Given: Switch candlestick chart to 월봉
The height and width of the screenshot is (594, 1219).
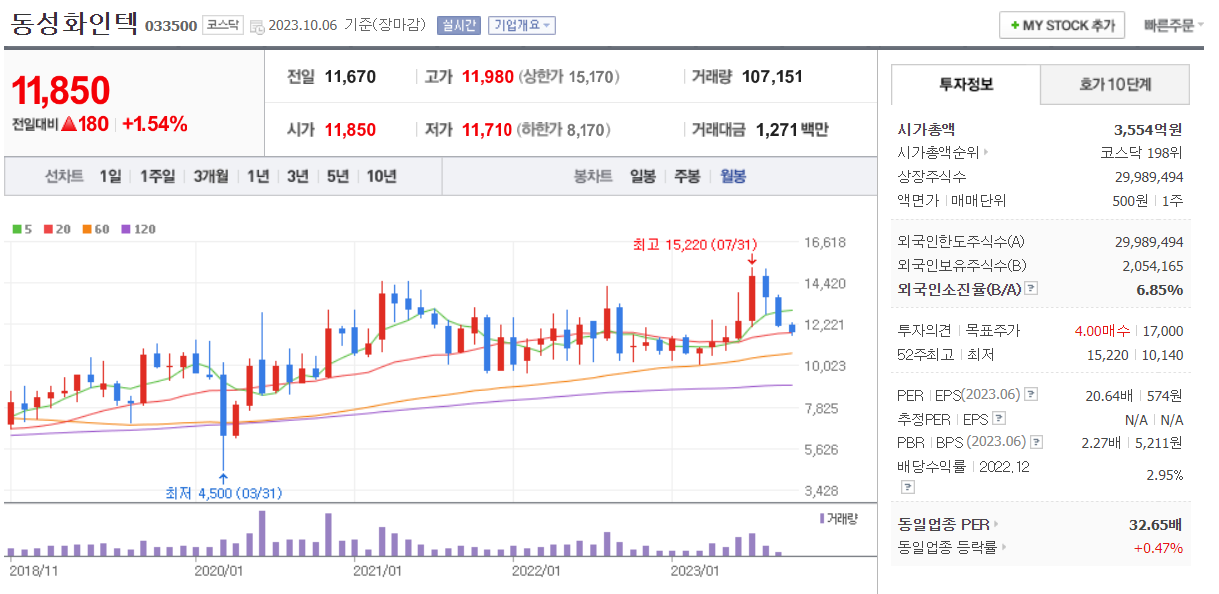Looking at the screenshot, I should tap(733, 177).
